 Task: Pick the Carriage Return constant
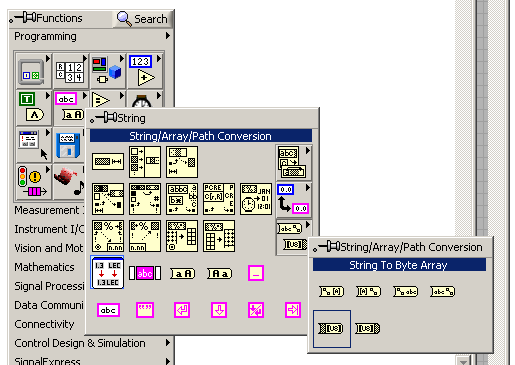click(182, 310)
